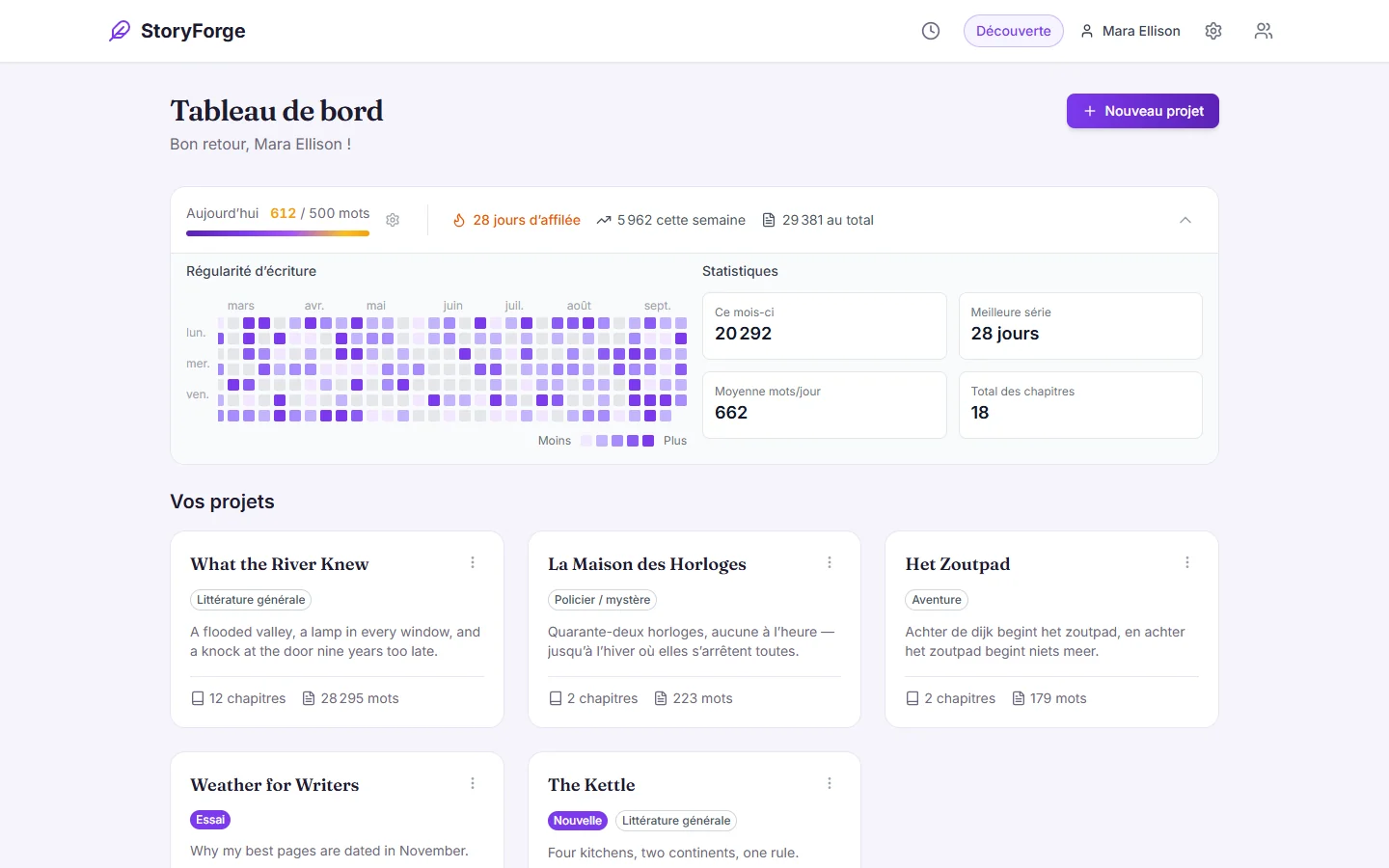1389x868 pixels.
Task: Click the 2 chapitres text in Het Zoutpad
Action: pos(960,698)
